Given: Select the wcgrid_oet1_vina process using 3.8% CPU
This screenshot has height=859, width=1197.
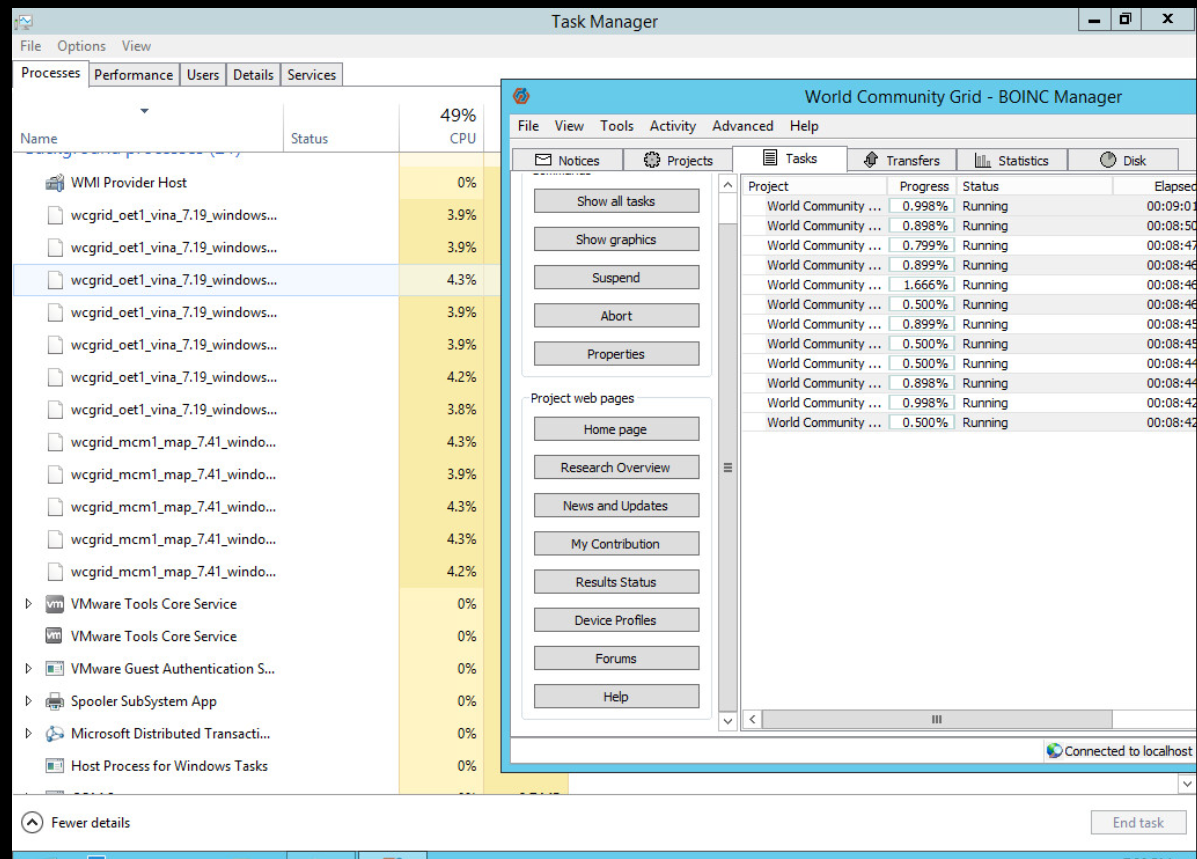Looking at the screenshot, I should pos(256,409).
